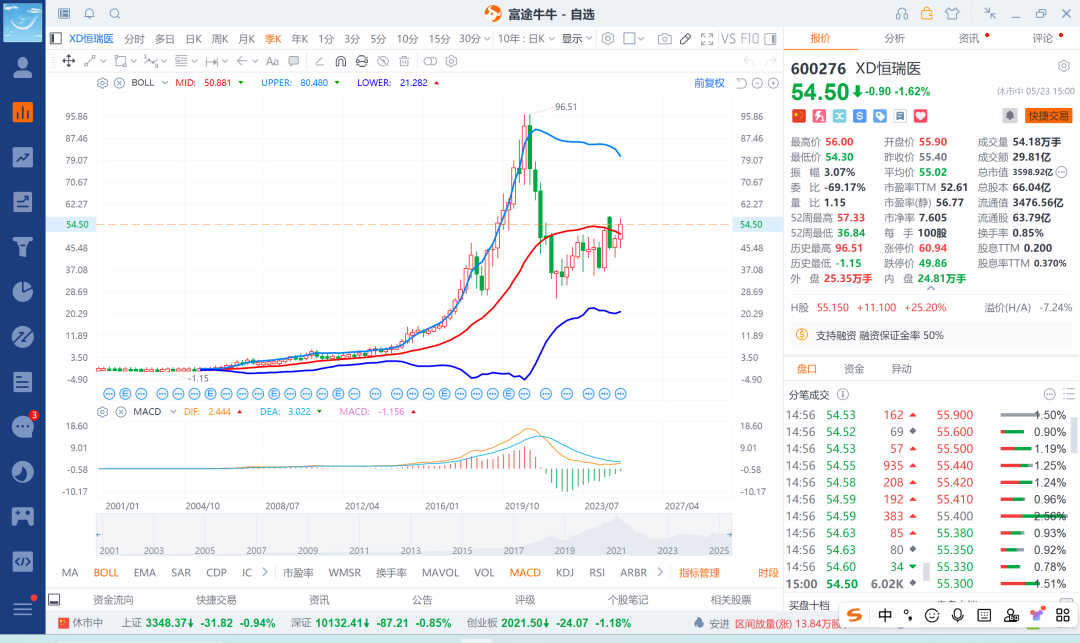Toggle the square checkbox in chart toolbar

(629, 39)
